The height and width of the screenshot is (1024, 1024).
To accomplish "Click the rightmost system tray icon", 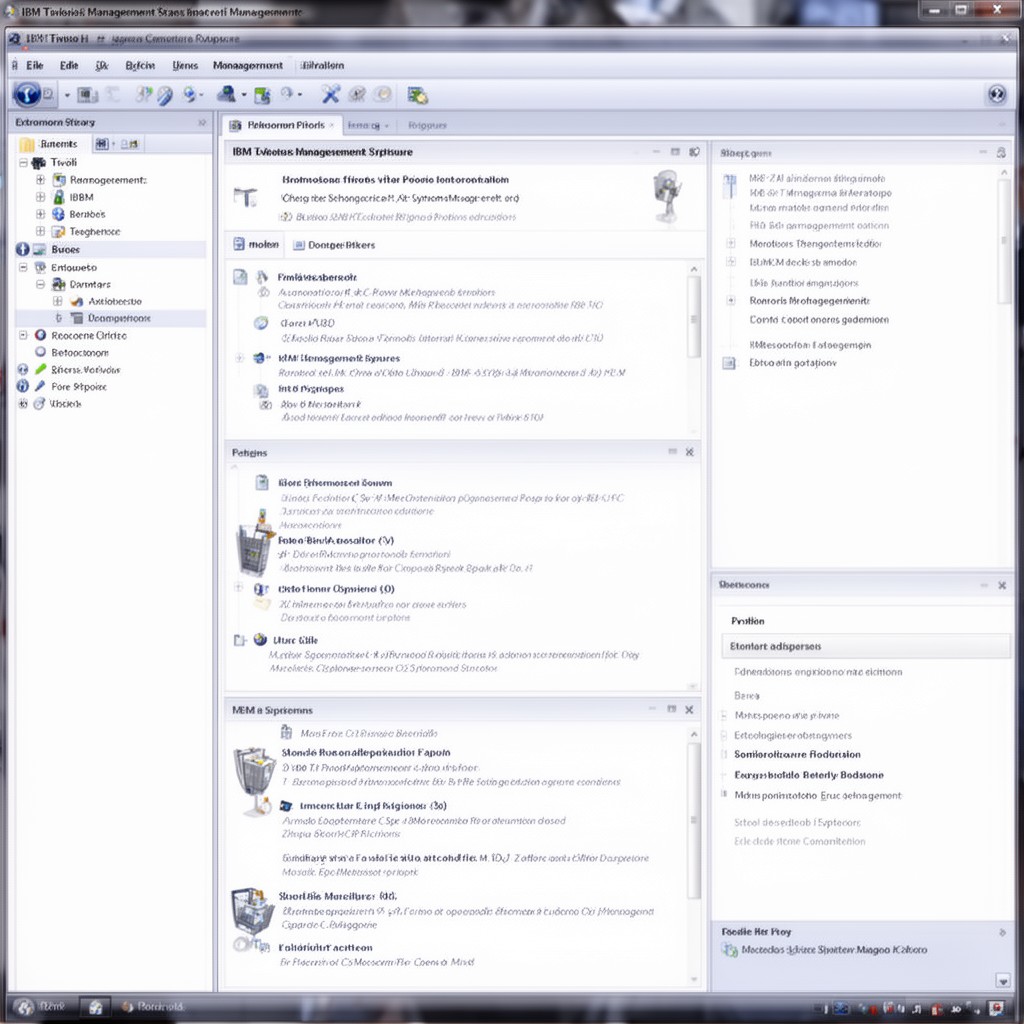I will 997,1009.
